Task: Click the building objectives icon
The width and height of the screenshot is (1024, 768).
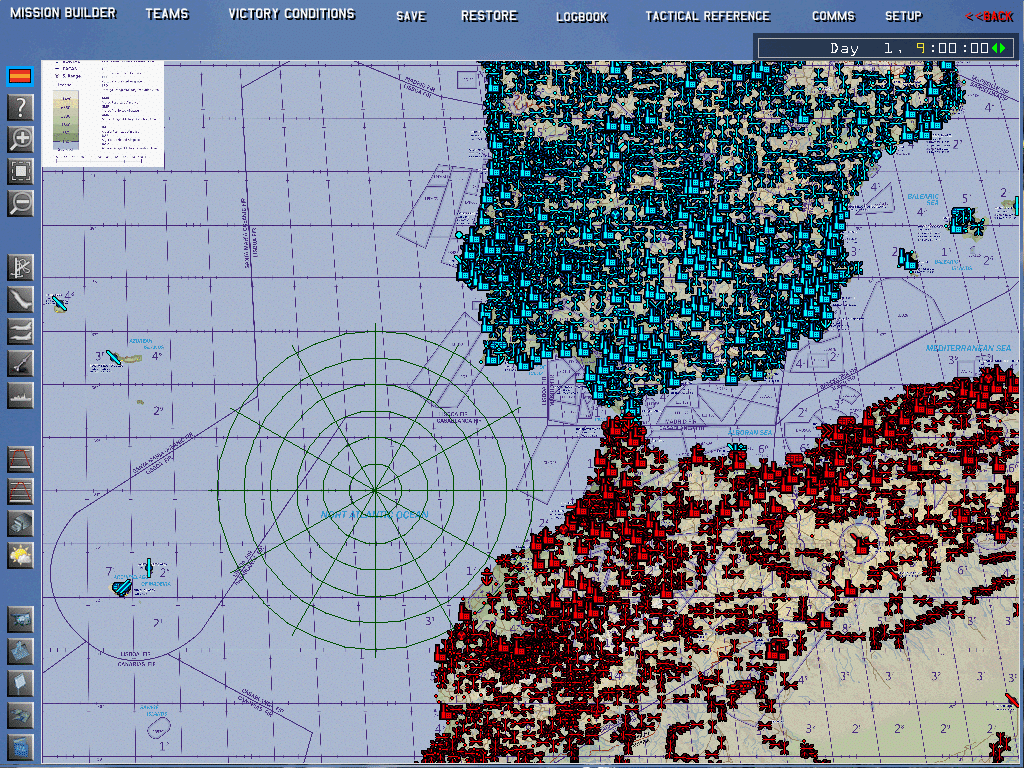Action: (x=20, y=523)
